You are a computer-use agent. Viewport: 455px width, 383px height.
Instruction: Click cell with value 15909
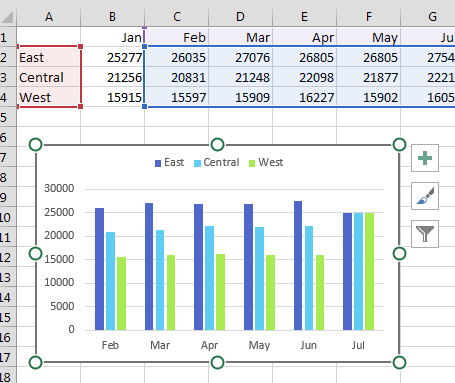tap(240, 97)
